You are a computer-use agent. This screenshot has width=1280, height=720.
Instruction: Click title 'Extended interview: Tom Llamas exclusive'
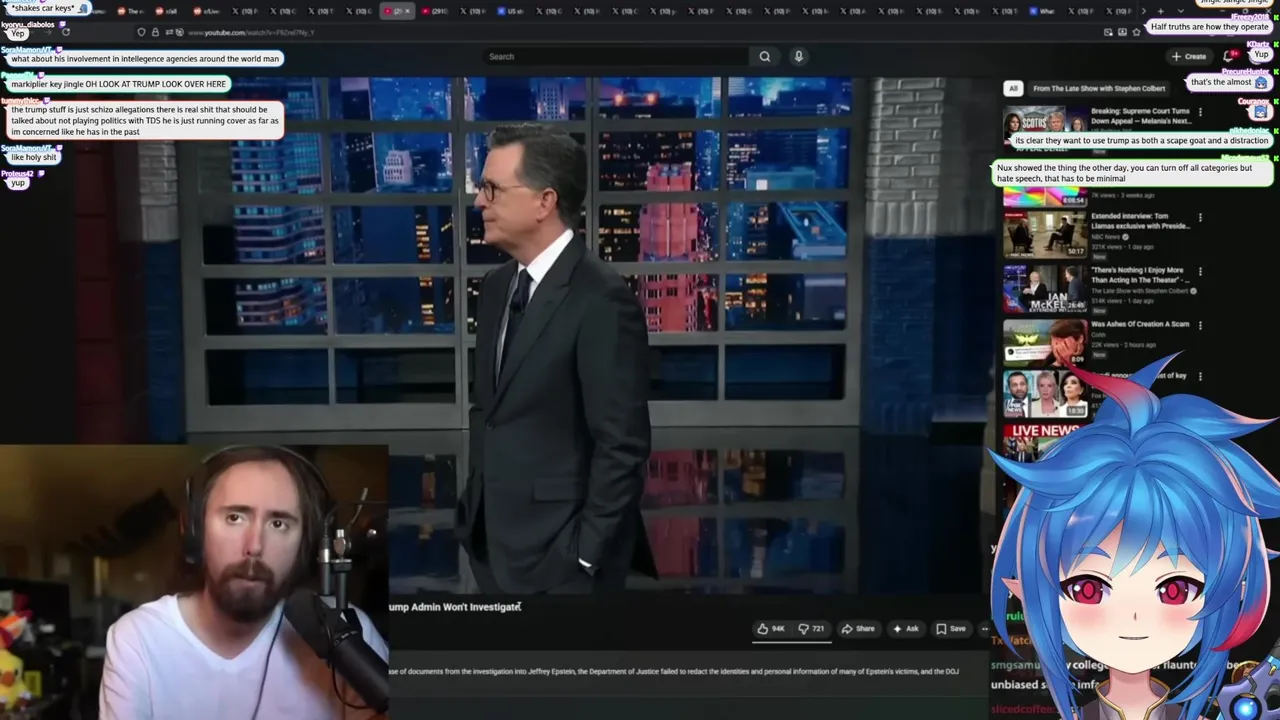1139,221
